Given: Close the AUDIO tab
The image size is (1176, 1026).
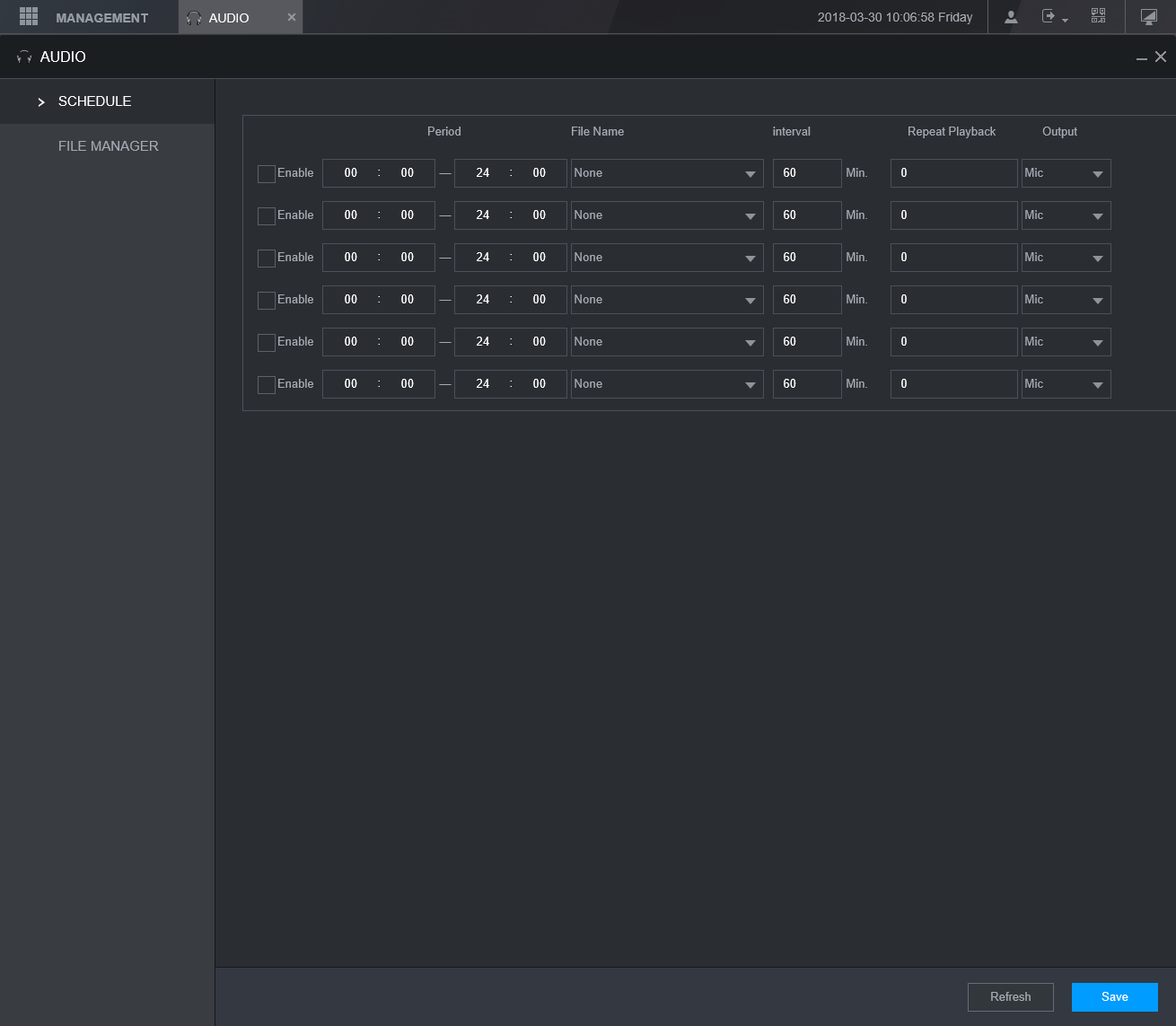Looking at the screenshot, I should tap(291, 17).
